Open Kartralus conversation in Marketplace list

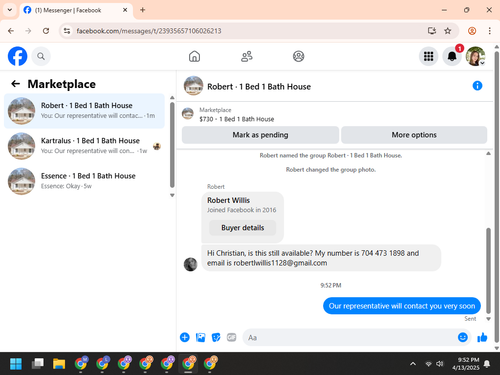(84, 146)
